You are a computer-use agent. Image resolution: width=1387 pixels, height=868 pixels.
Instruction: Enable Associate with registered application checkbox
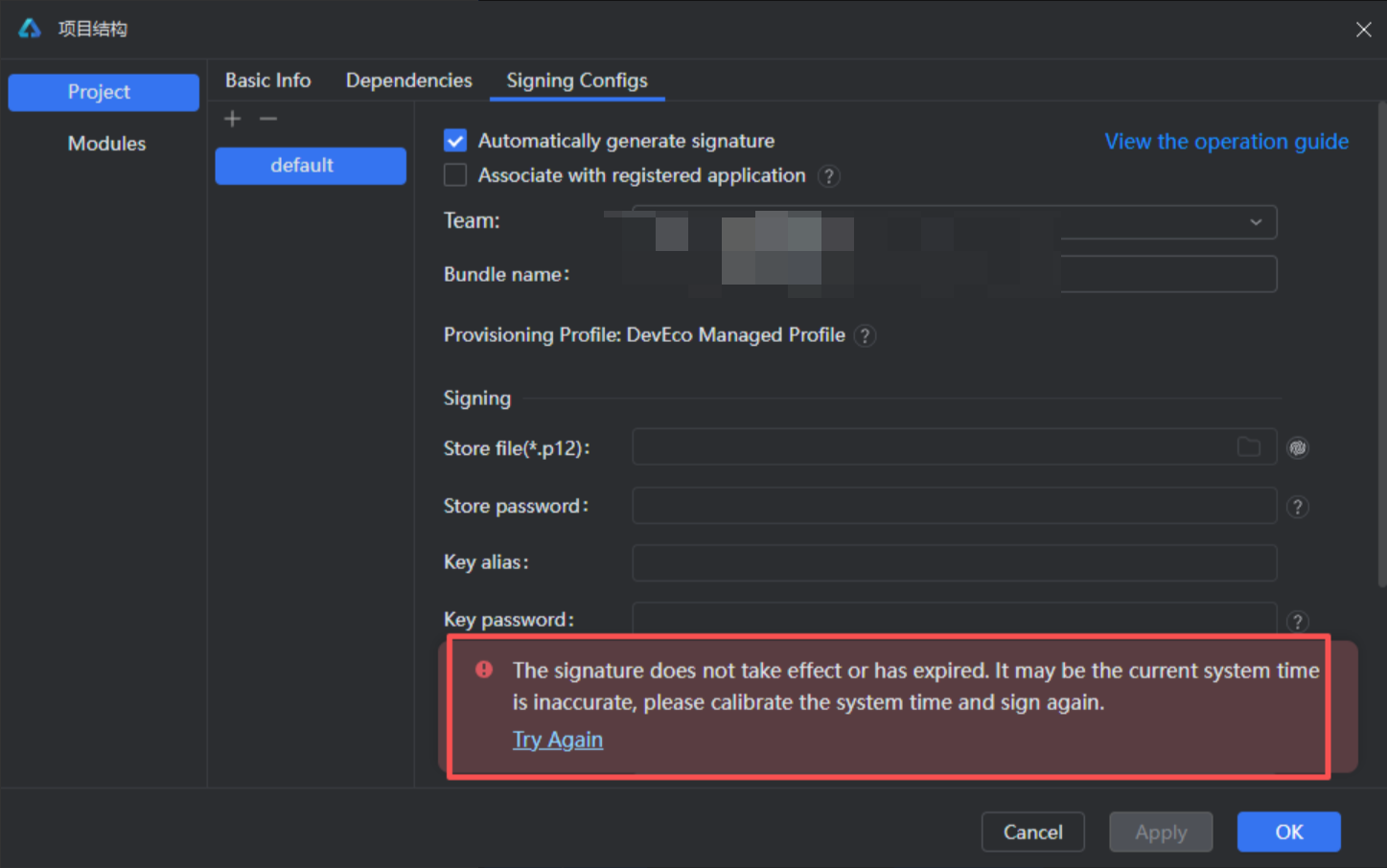click(x=455, y=175)
